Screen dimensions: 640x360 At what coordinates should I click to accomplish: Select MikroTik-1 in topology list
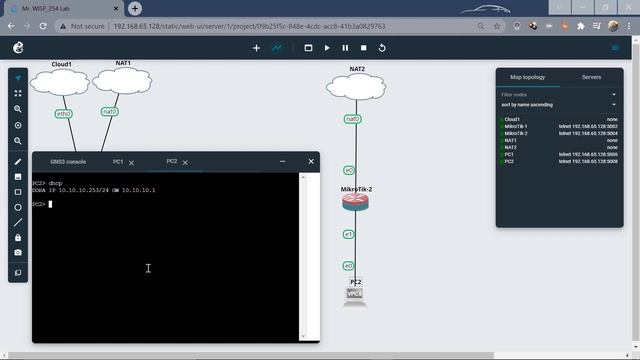516,127
